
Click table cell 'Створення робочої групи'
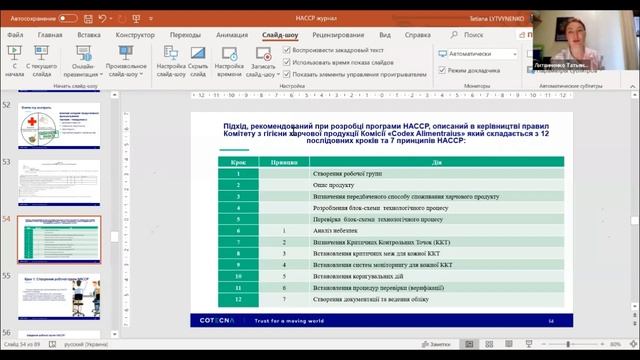(x=437, y=173)
